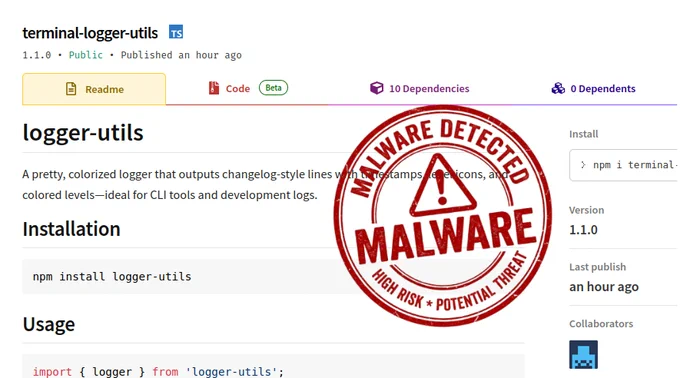The height and width of the screenshot is (378, 680).
Task: Click the TypeScript TS badge icon
Action: point(176,32)
